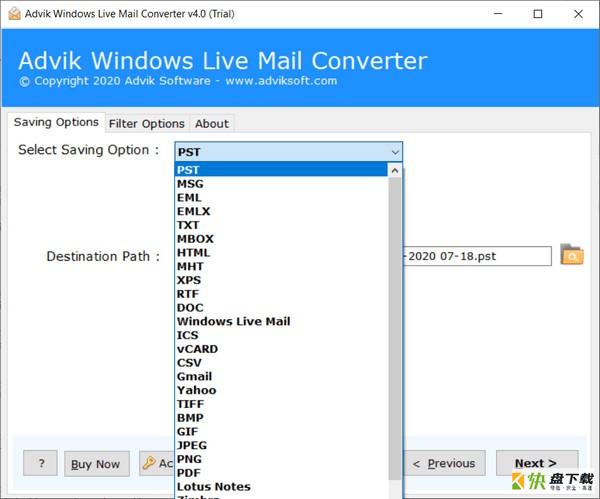
Task: Select the EML format option
Action: (x=281, y=197)
